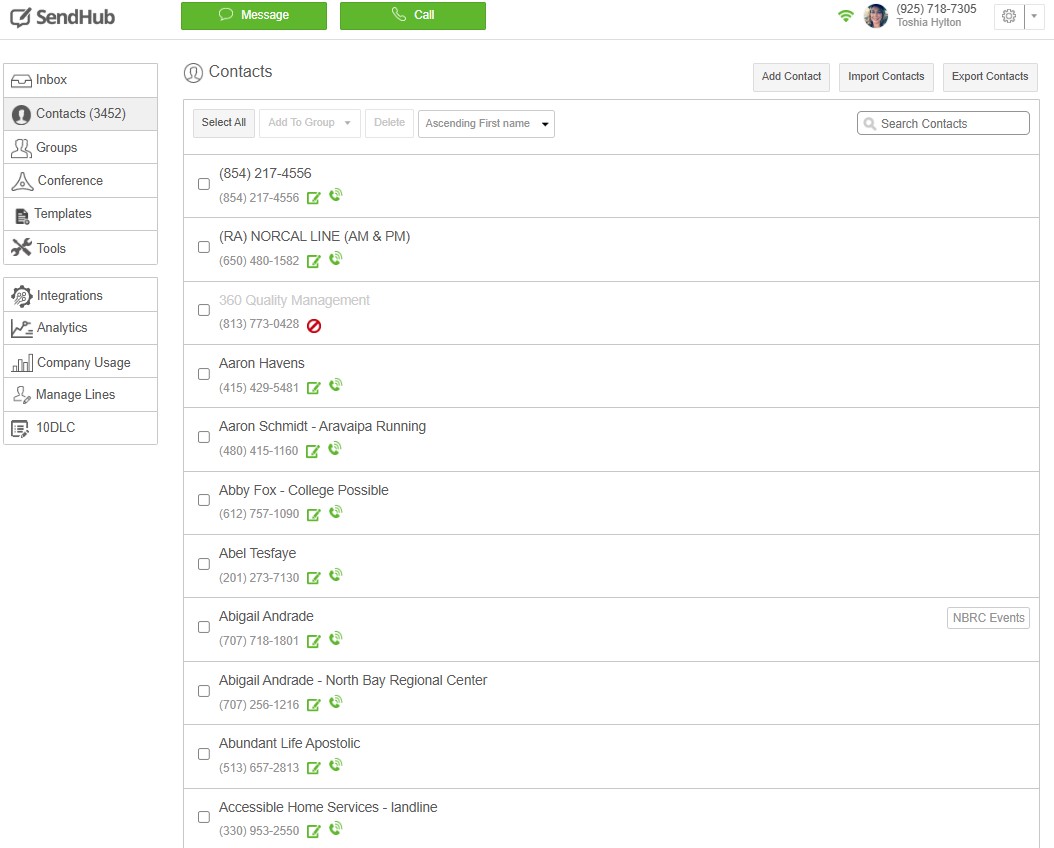This screenshot has width=1054, height=848.
Task: Click blocked icon beside 360 Quality Management
Action: point(314,326)
